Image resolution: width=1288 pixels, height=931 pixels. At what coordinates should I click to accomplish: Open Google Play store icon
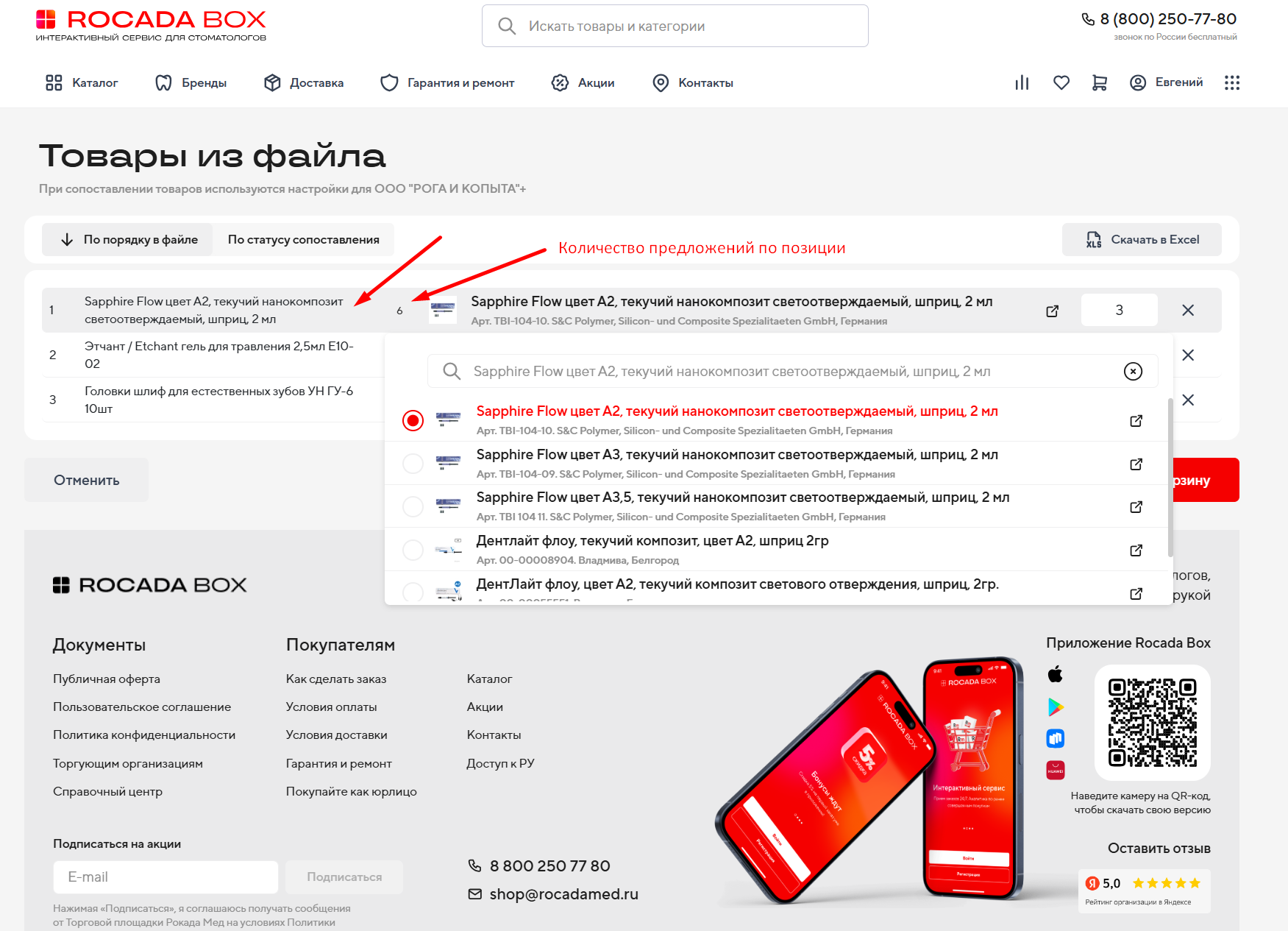point(1056,707)
